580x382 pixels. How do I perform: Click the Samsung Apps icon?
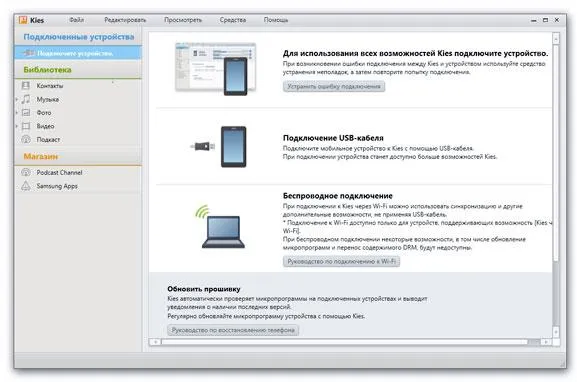pyautogui.click(x=26, y=186)
